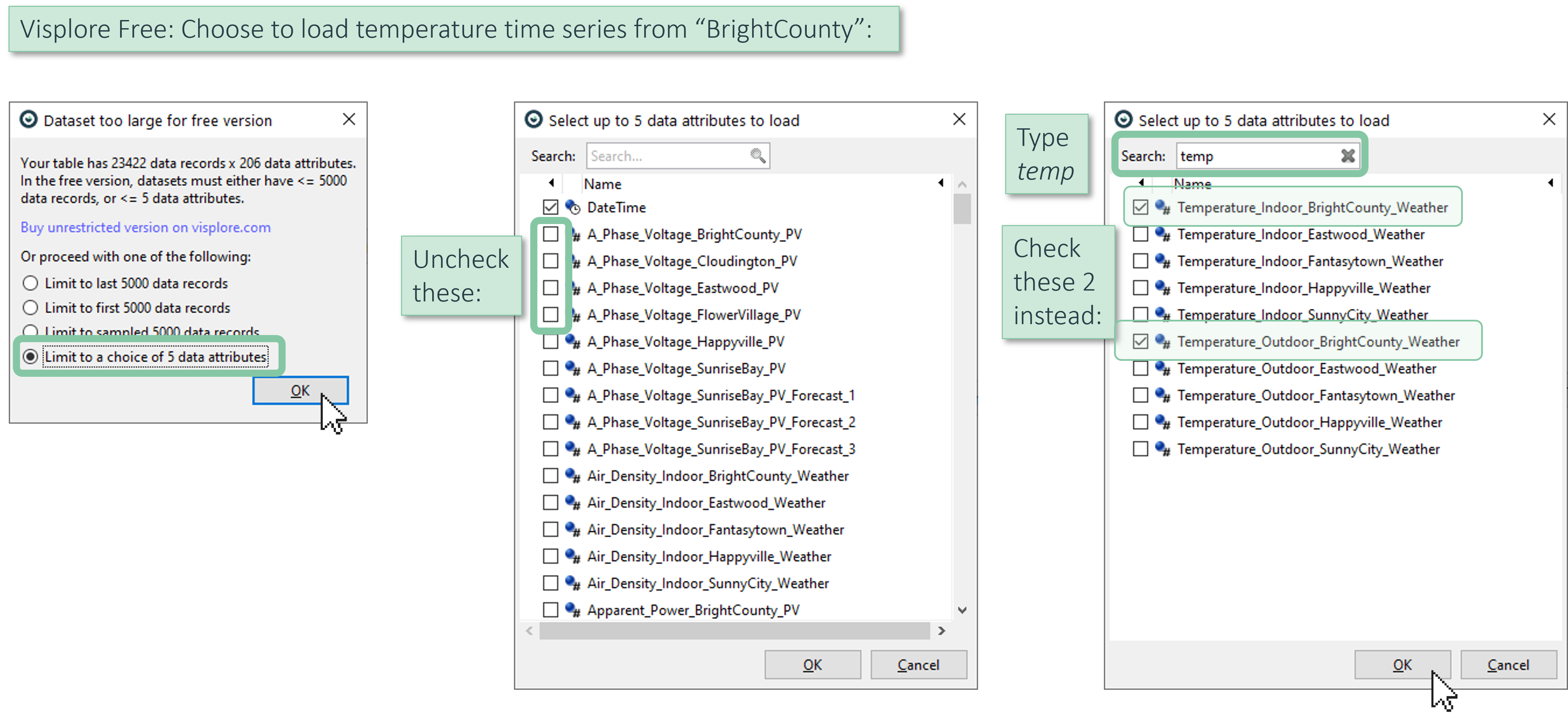
Task: Uncheck the A_Phase_Voltage_BrightCounty_PV checkbox
Action: tap(550, 235)
